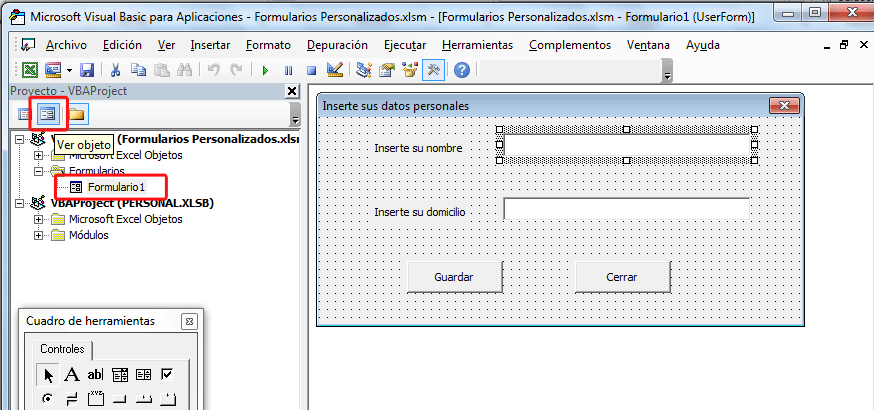
Task: Open the Project Explorer toolbar icon
Action: 364,70
